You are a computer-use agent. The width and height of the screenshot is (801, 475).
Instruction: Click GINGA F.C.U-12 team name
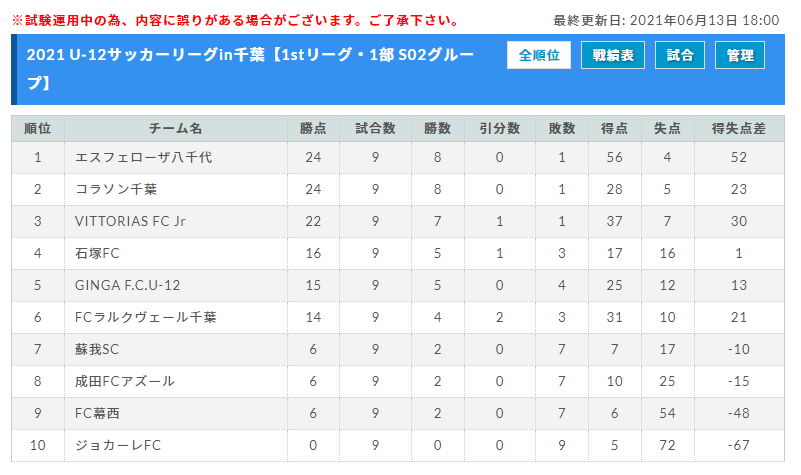click(127, 285)
